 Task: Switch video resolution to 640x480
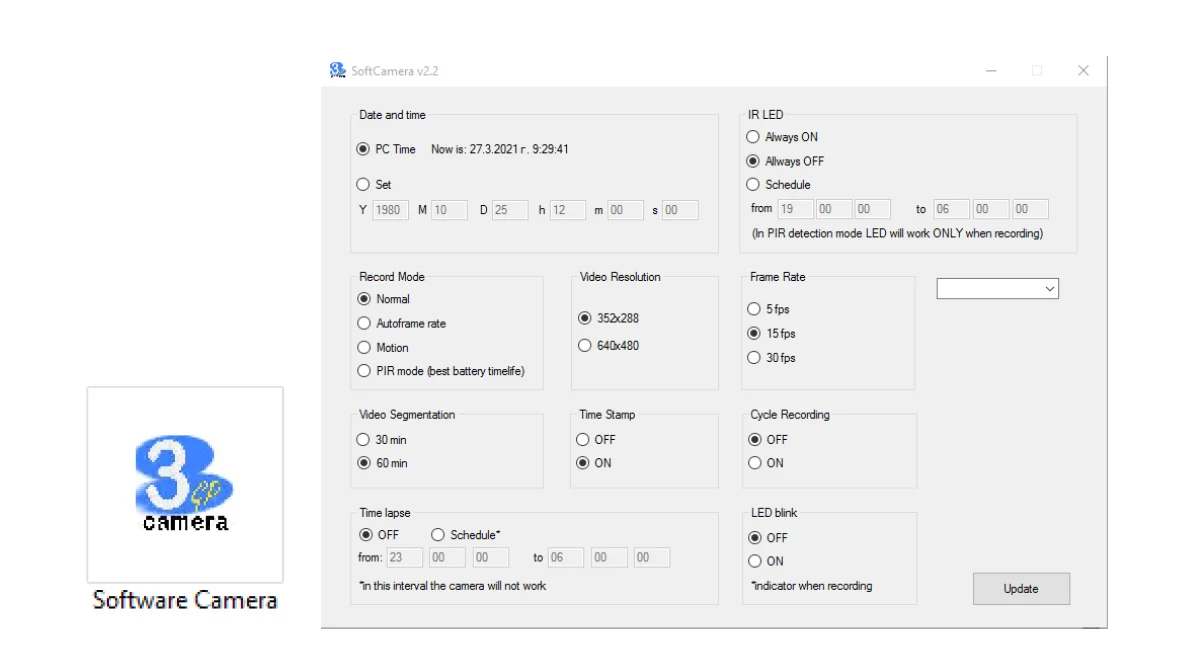584,346
